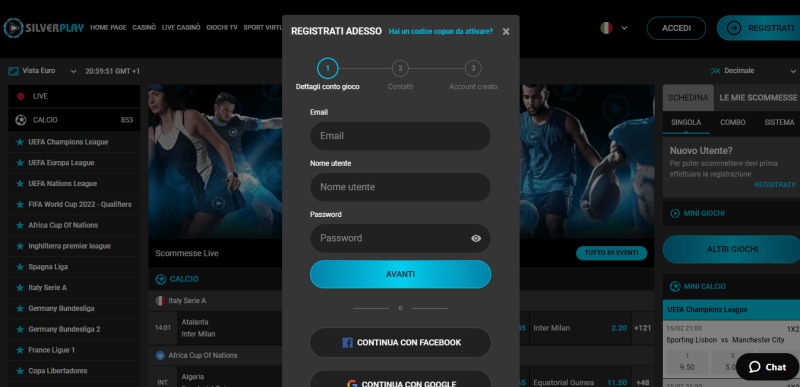Viewport: 800px width, 387px height.
Task: Click star icon beside Inghilterra premier league
Action: [20, 246]
